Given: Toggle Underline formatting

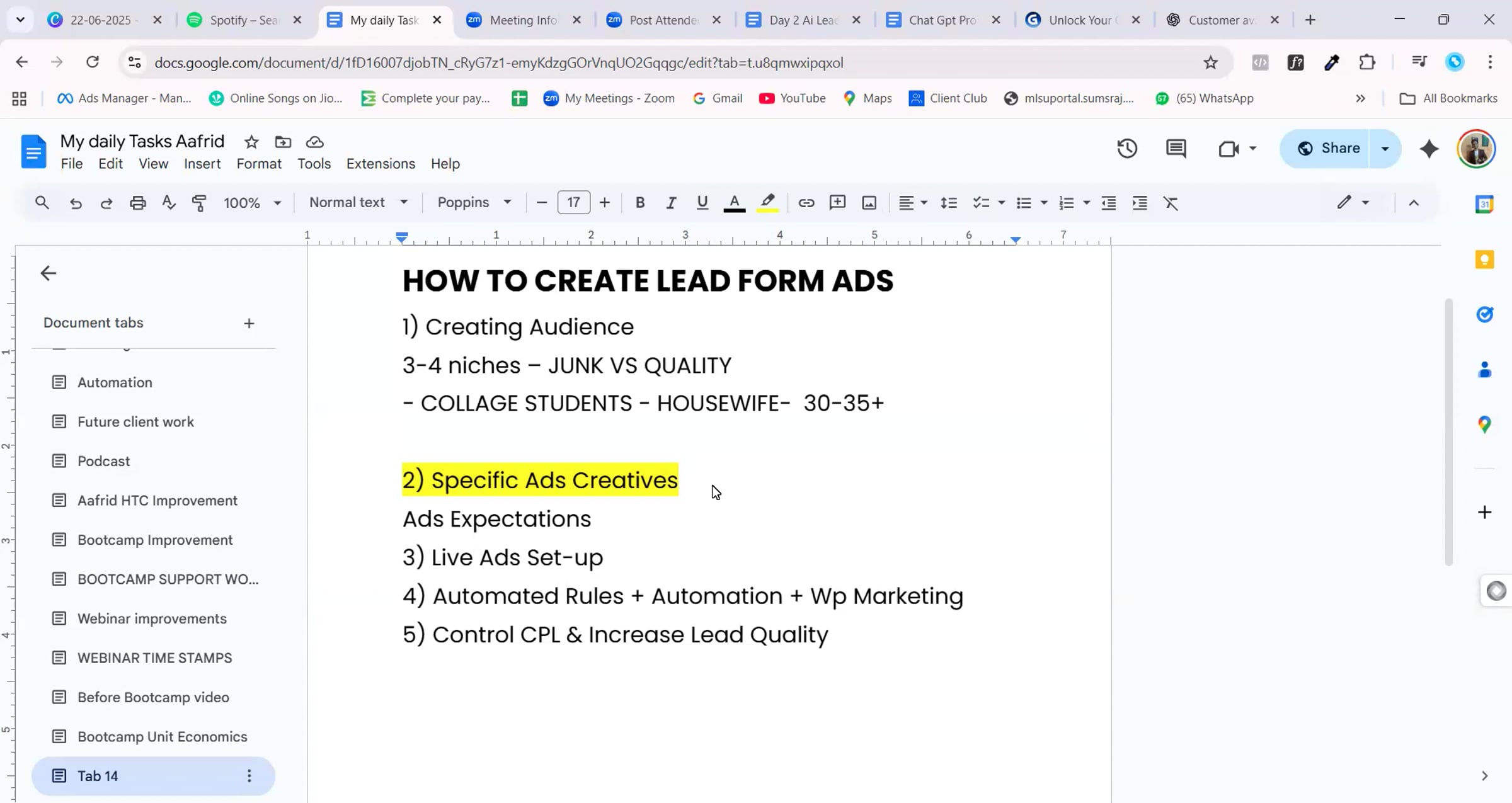Looking at the screenshot, I should (702, 203).
